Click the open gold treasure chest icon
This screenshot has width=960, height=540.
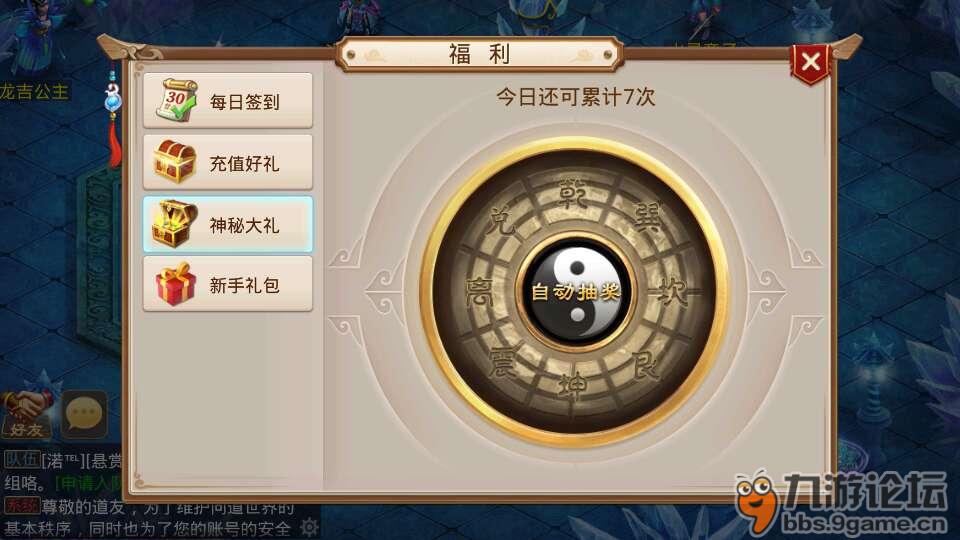tap(176, 224)
